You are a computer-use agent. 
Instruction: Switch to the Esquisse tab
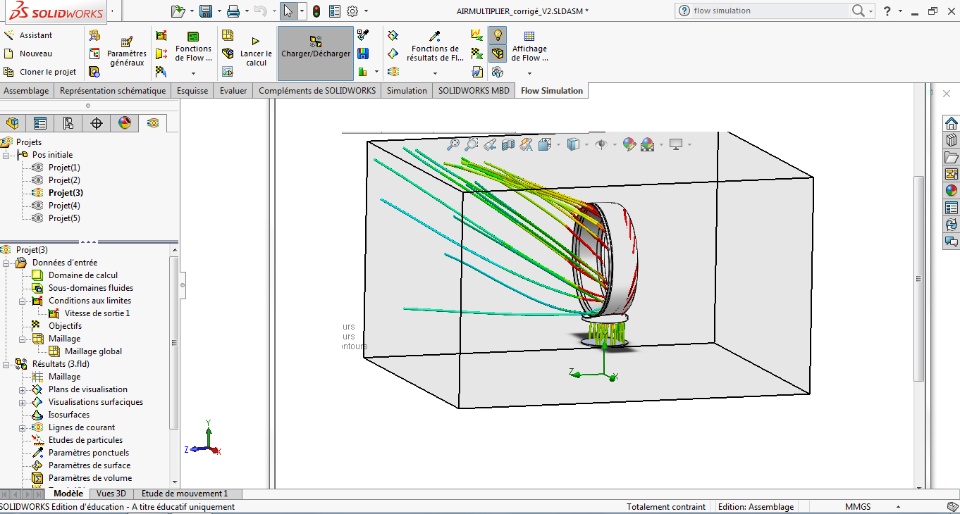[193, 91]
